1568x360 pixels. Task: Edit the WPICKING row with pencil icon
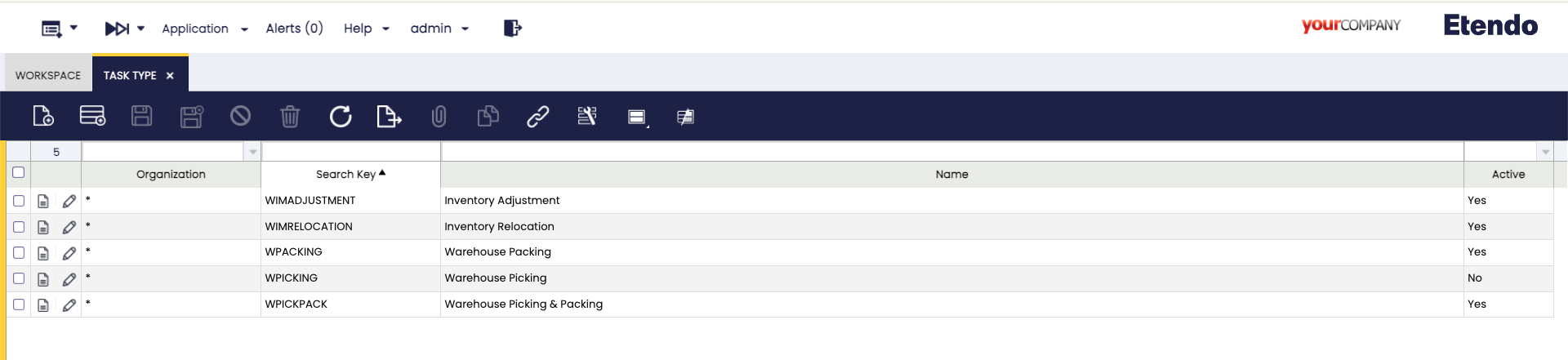[x=69, y=279]
